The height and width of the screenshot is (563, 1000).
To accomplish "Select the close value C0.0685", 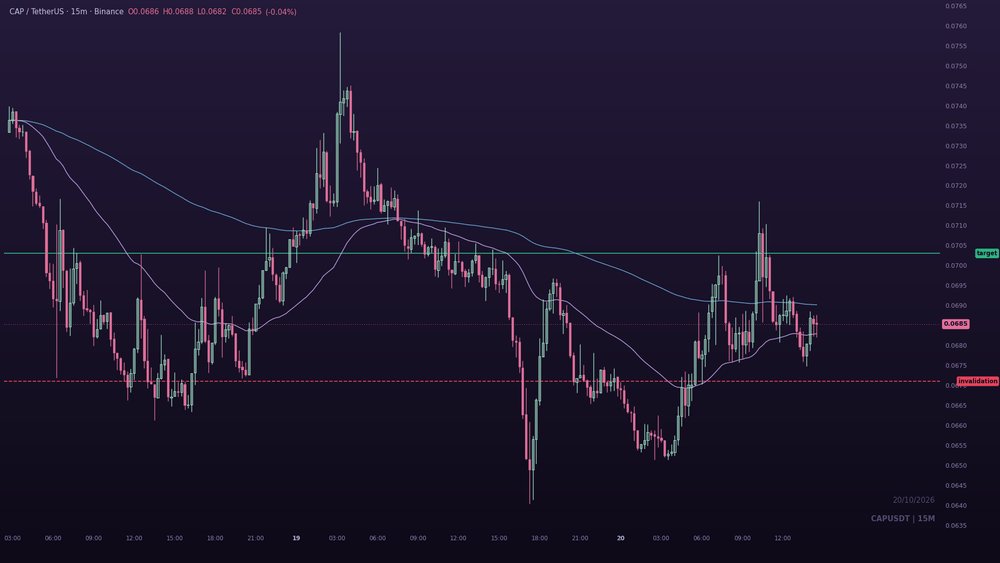I will (x=246, y=11).
